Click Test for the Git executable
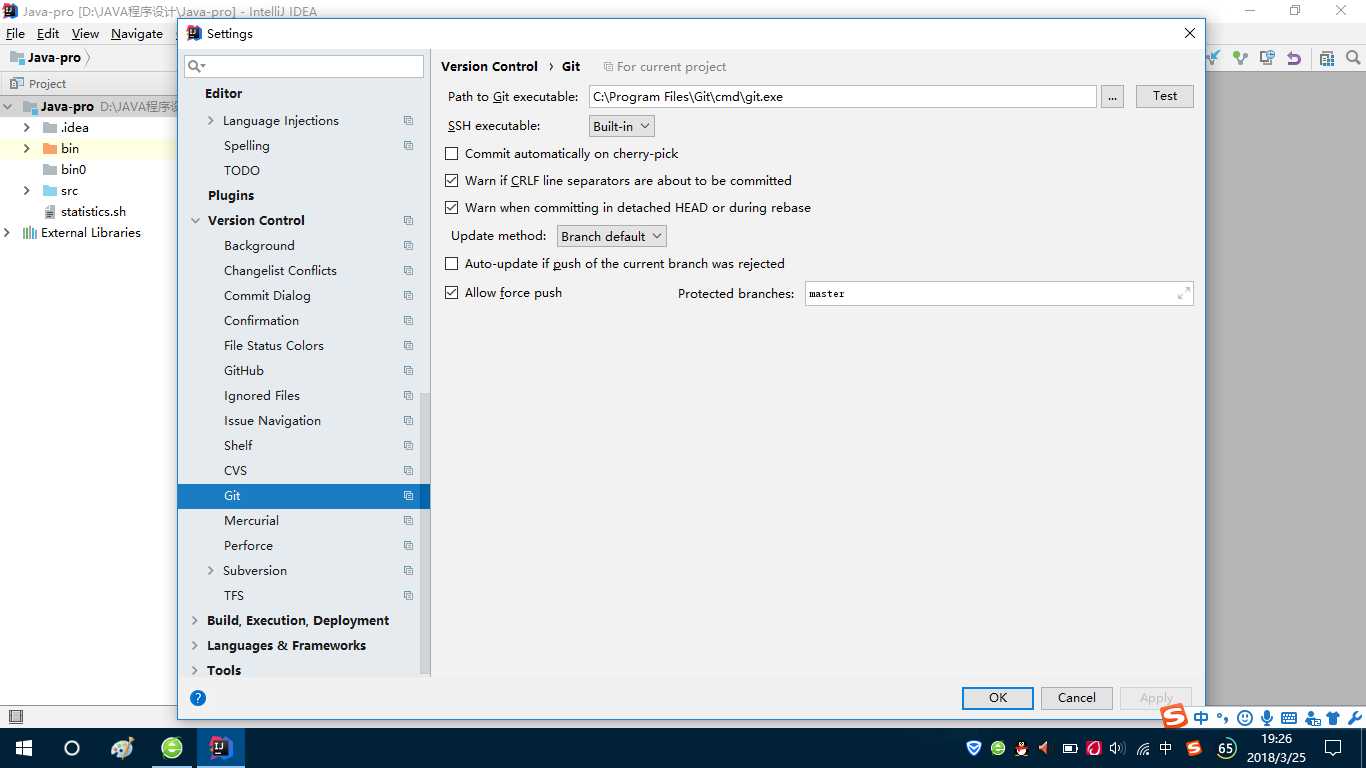This screenshot has width=1366, height=768. [x=1165, y=96]
